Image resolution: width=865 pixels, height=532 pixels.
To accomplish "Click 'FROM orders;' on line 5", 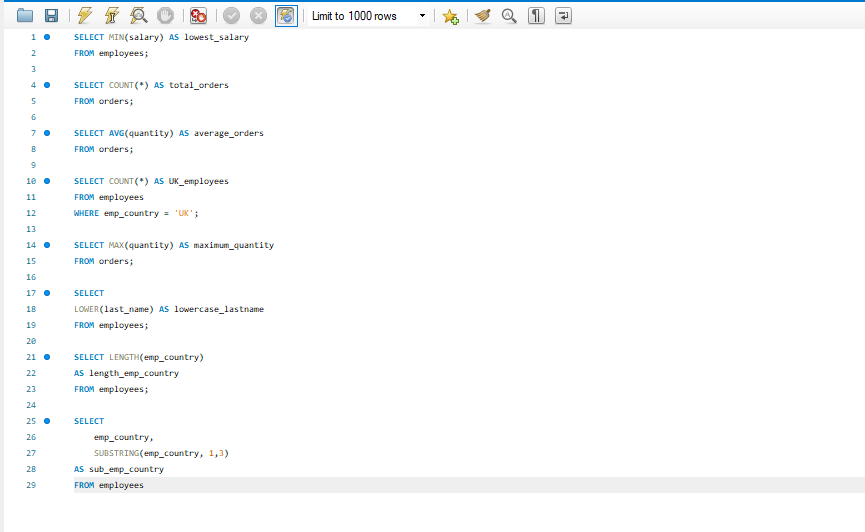I will [x=104, y=101].
